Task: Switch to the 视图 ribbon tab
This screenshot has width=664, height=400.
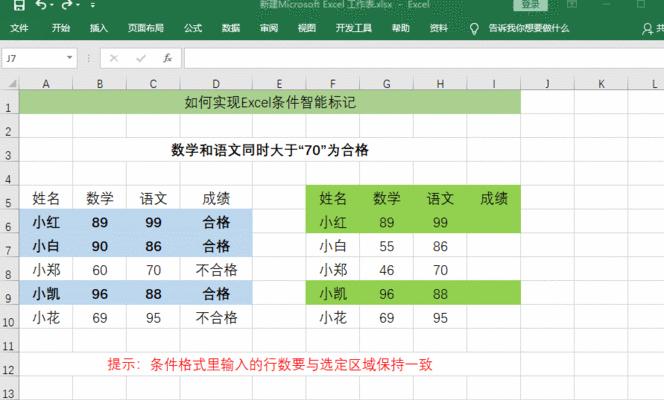Action: pos(307,28)
